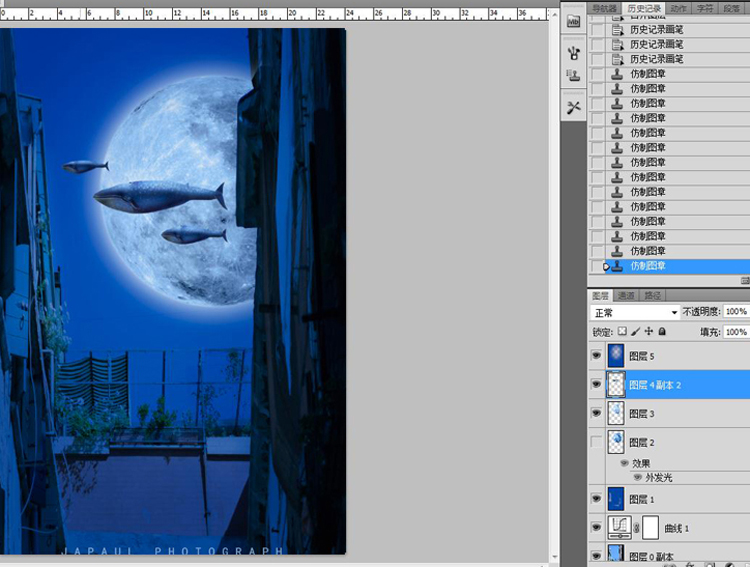The image size is (750, 567).
Task: Select the 图层 5 layer name
Action: 641,356
